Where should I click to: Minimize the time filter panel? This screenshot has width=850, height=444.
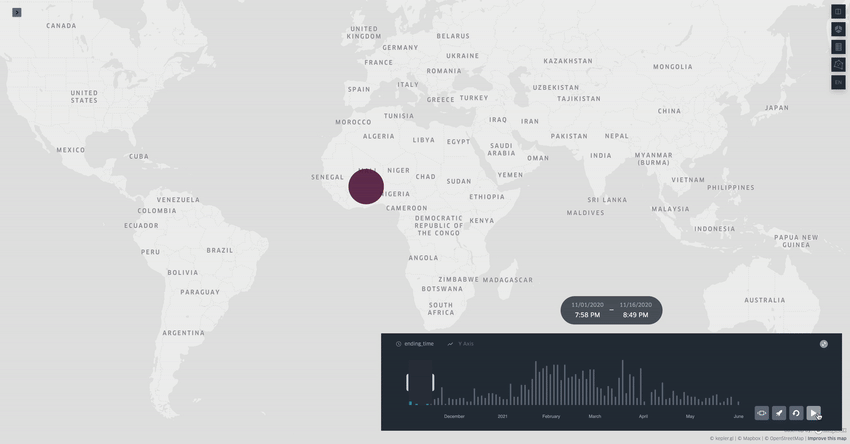coord(823,344)
